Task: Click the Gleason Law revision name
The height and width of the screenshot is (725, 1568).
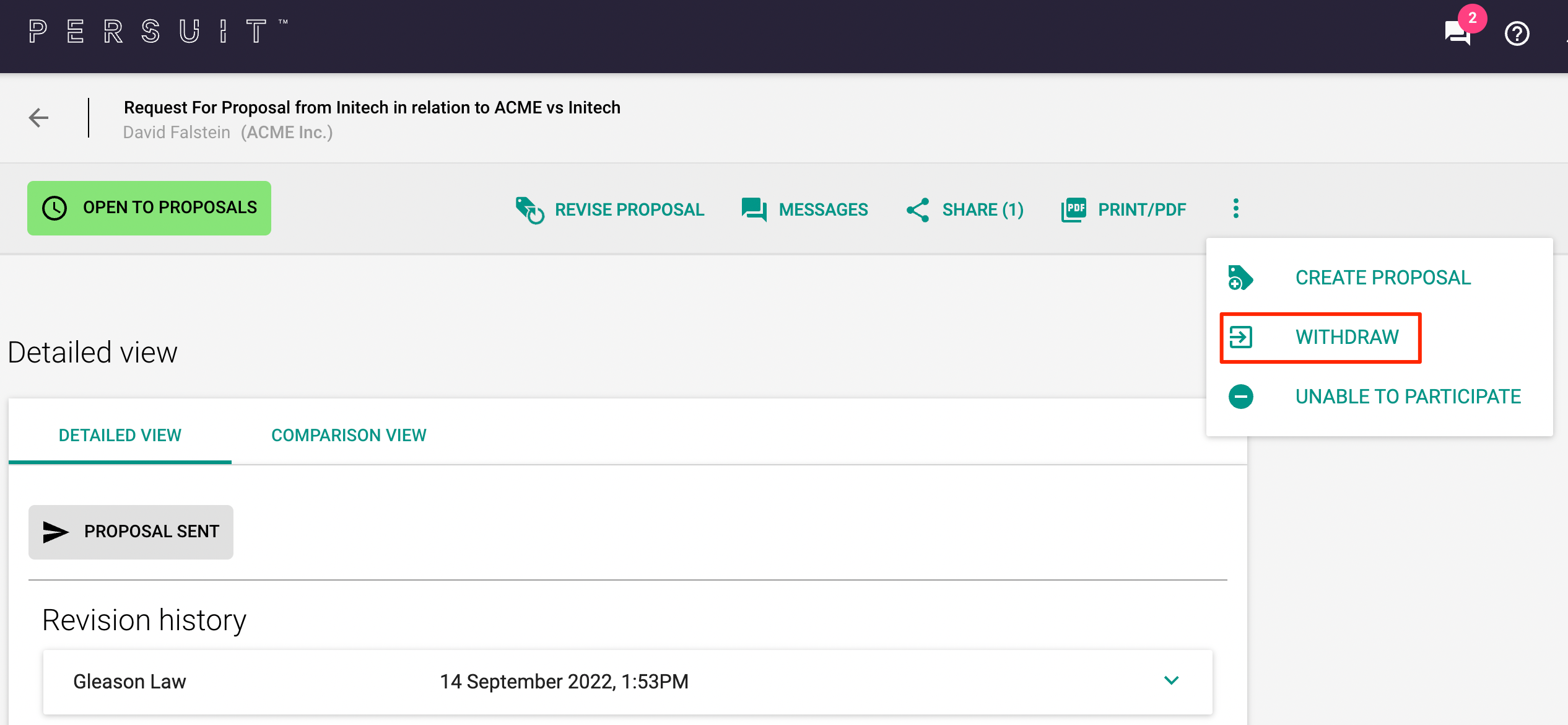Action: 129,681
